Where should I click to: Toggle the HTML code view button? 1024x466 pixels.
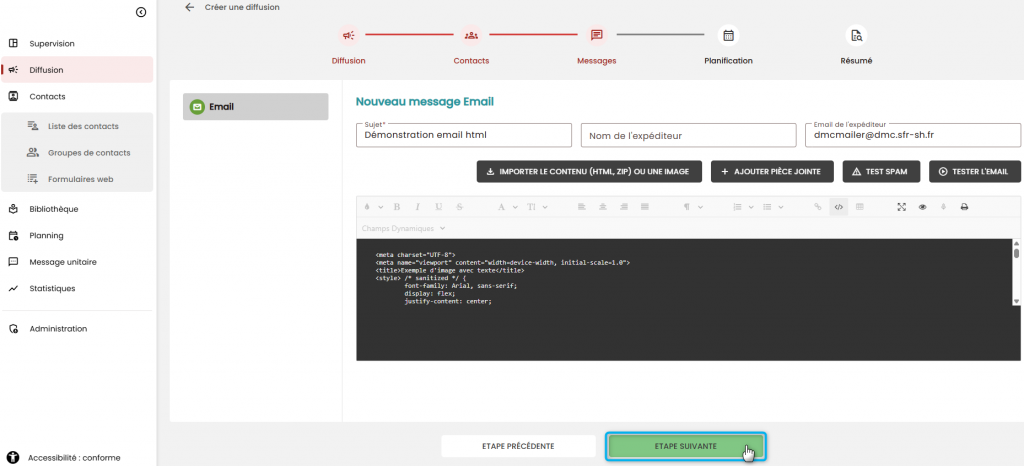[839, 207]
